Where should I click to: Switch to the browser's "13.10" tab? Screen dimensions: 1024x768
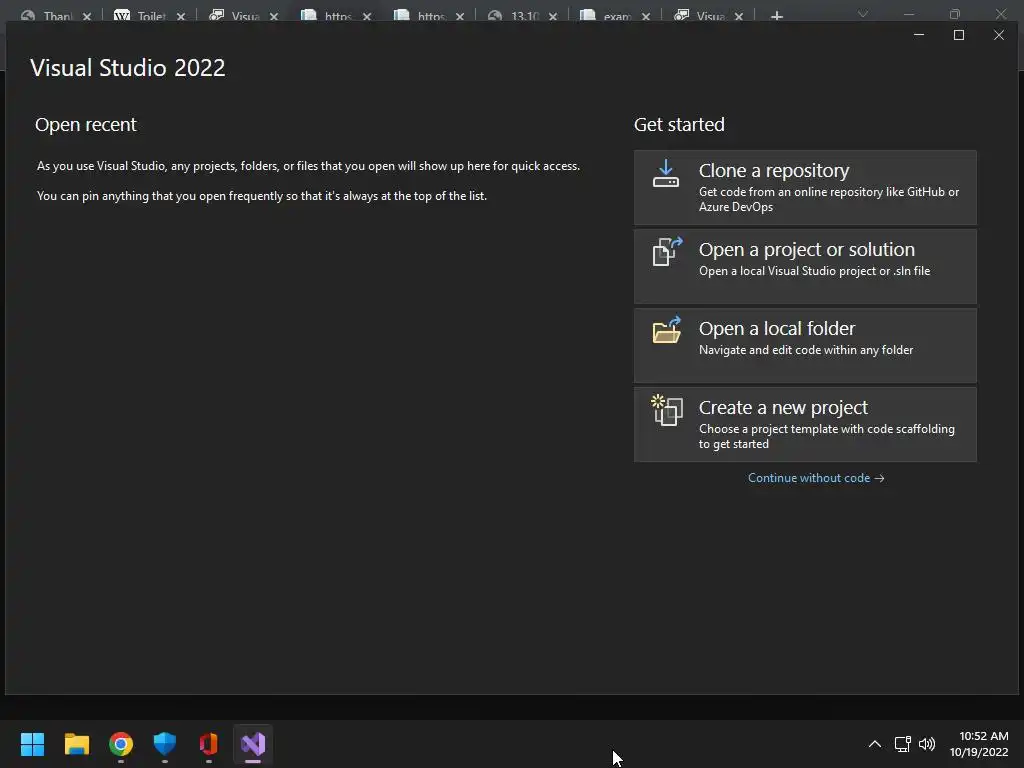pos(524,16)
